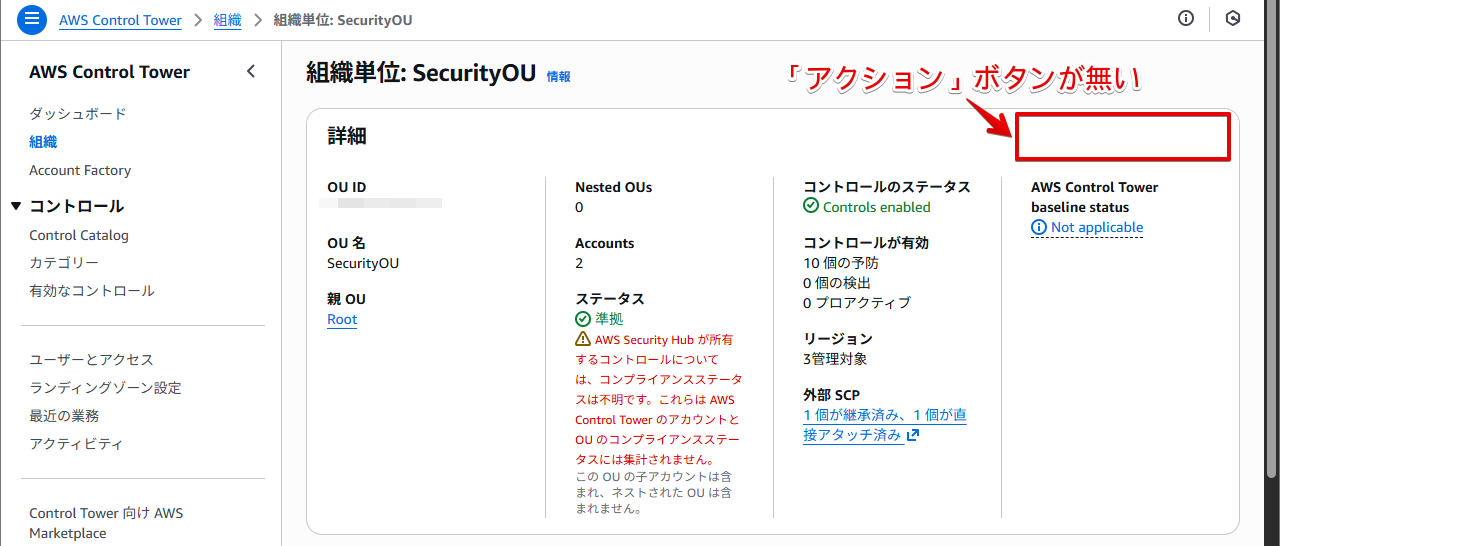Open 有効なコントロール in sidebar
Image resolution: width=1479 pixels, height=546 pixels.
pos(92,291)
